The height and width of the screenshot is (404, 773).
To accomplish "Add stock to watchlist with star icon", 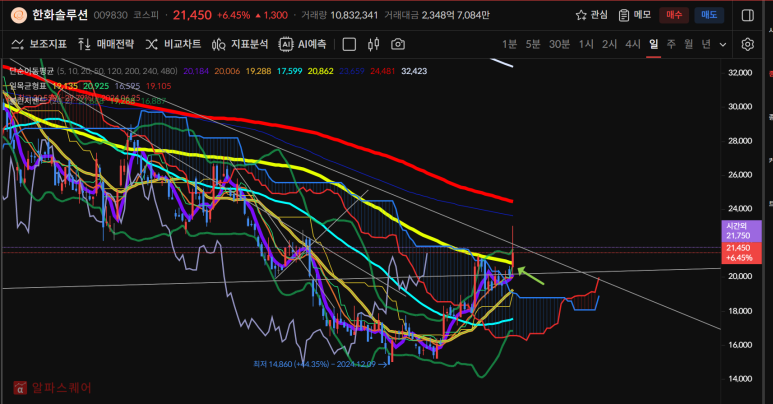I will (x=581, y=15).
